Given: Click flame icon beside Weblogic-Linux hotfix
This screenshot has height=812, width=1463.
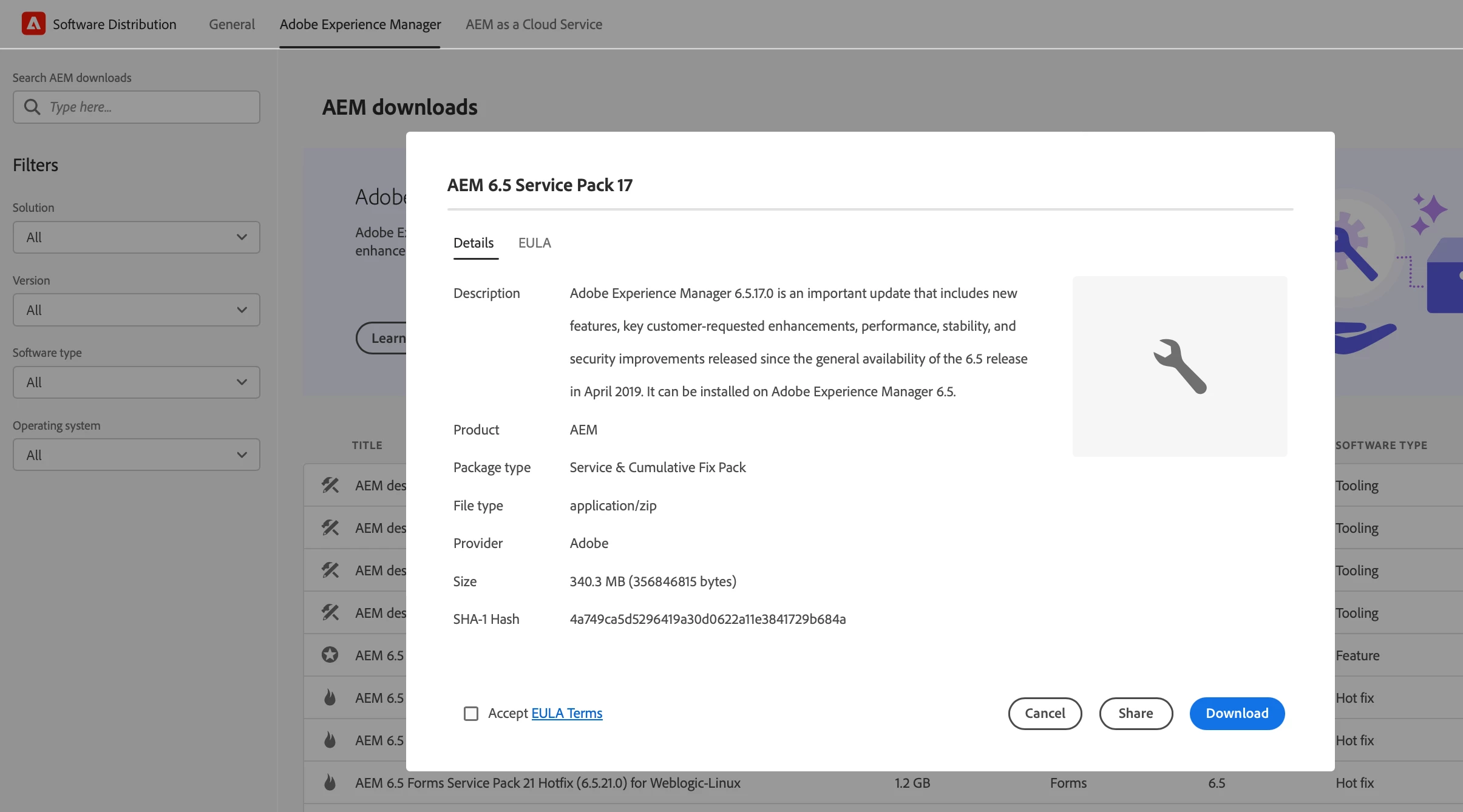Looking at the screenshot, I should pos(330,782).
